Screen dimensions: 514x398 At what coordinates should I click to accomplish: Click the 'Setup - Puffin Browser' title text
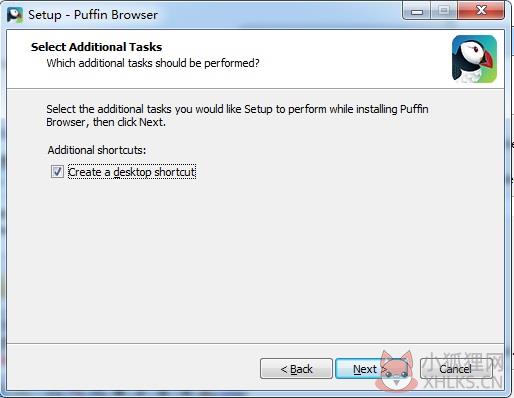[x=93, y=15]
